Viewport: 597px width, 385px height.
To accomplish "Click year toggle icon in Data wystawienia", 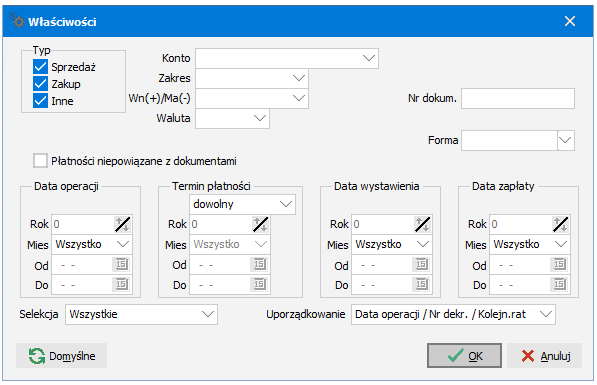I will point(422,224).
